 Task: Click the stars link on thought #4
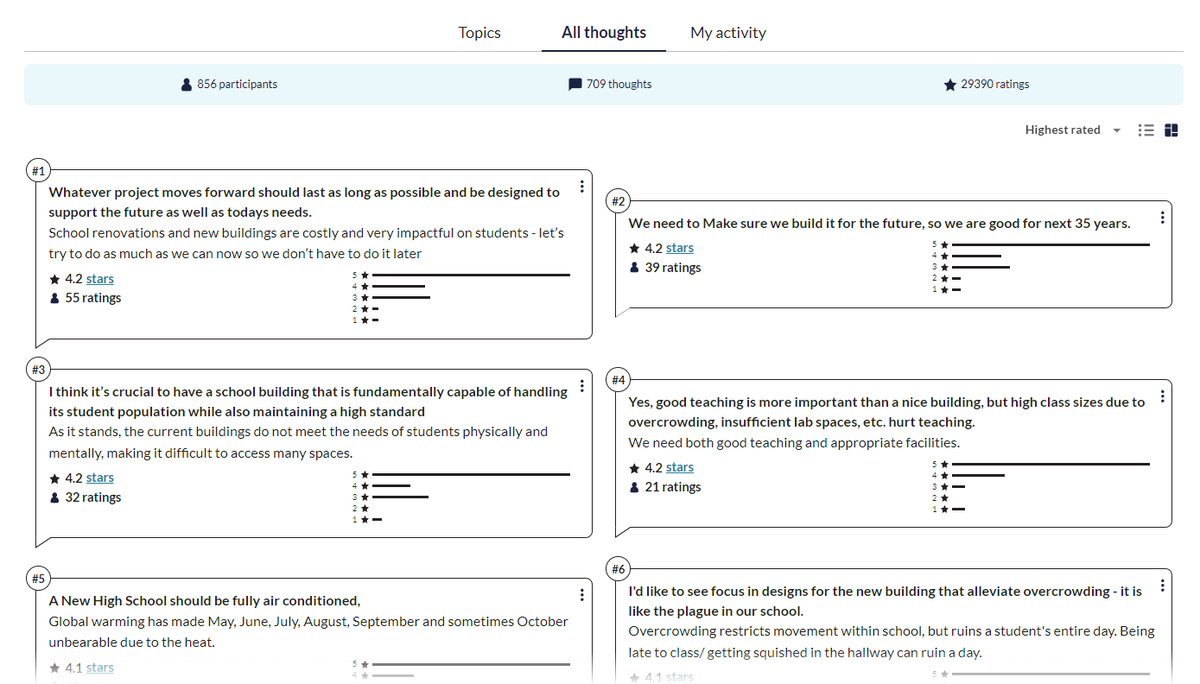pyautogui.click(x=680, y=467)
